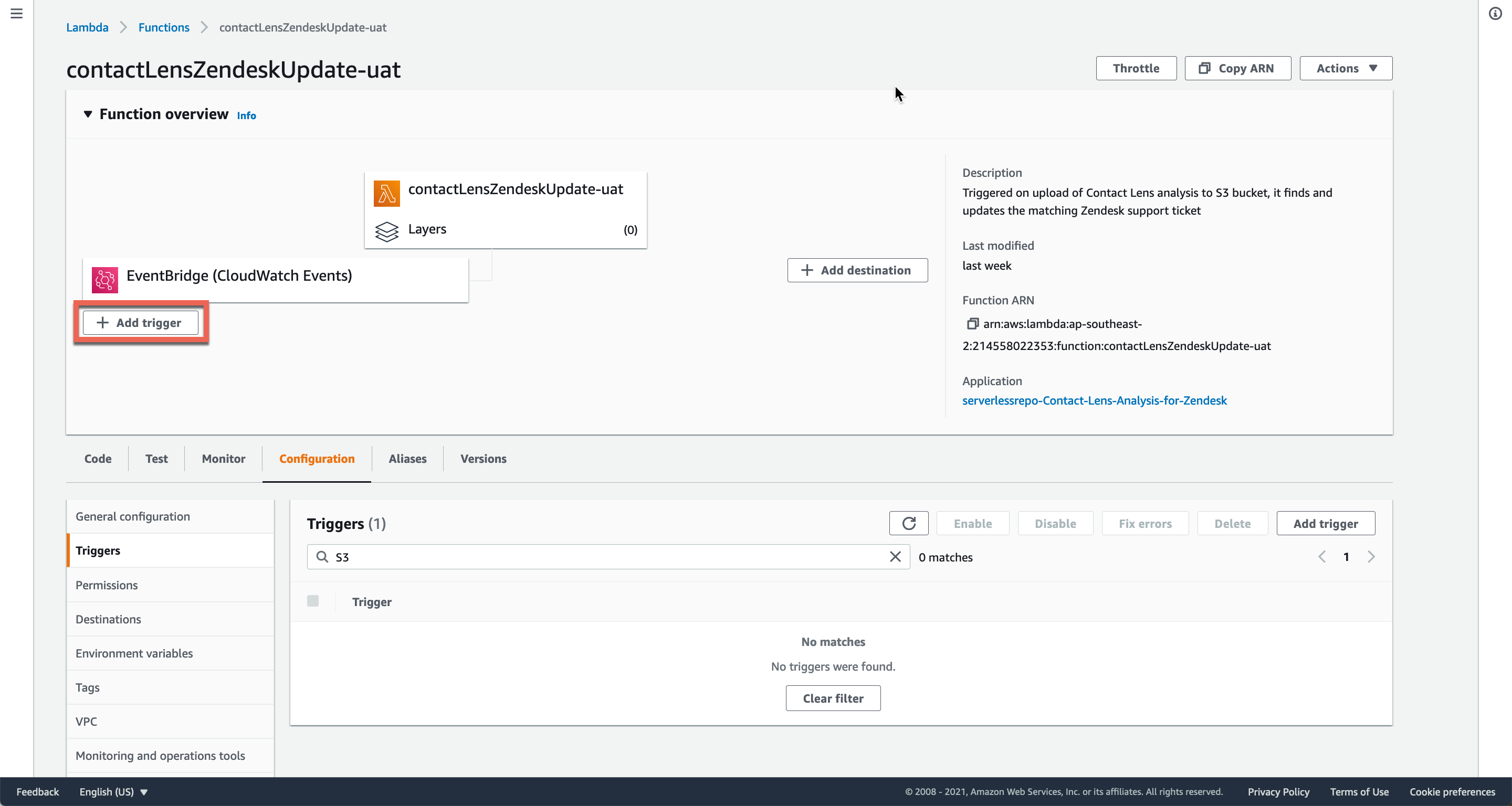
Task: Click the EventBridge pink trigger icon
Action: click(x=105, y=280)
